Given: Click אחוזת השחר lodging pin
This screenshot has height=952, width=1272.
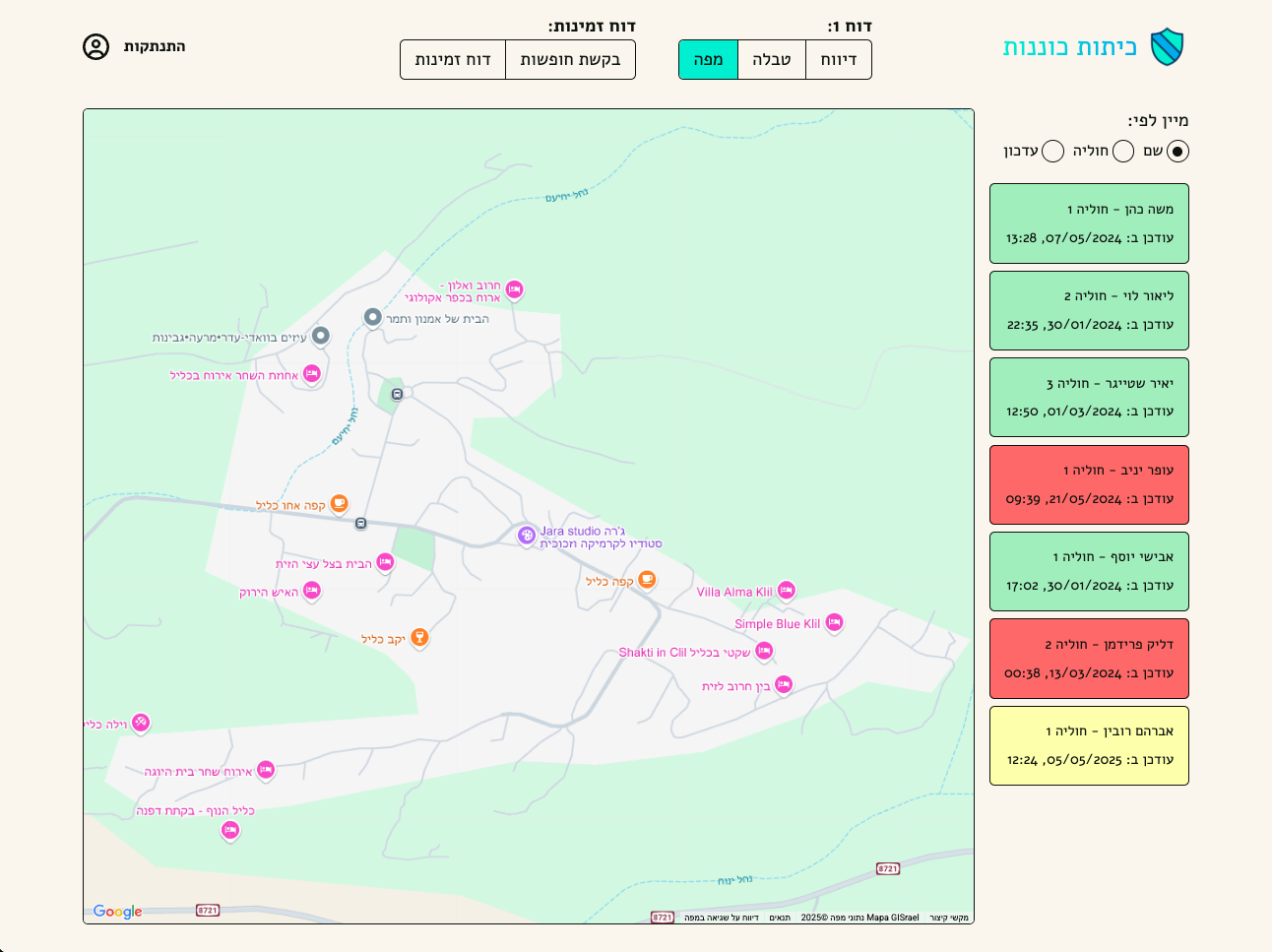Looking at the screenshot, I should coord(311,374).
